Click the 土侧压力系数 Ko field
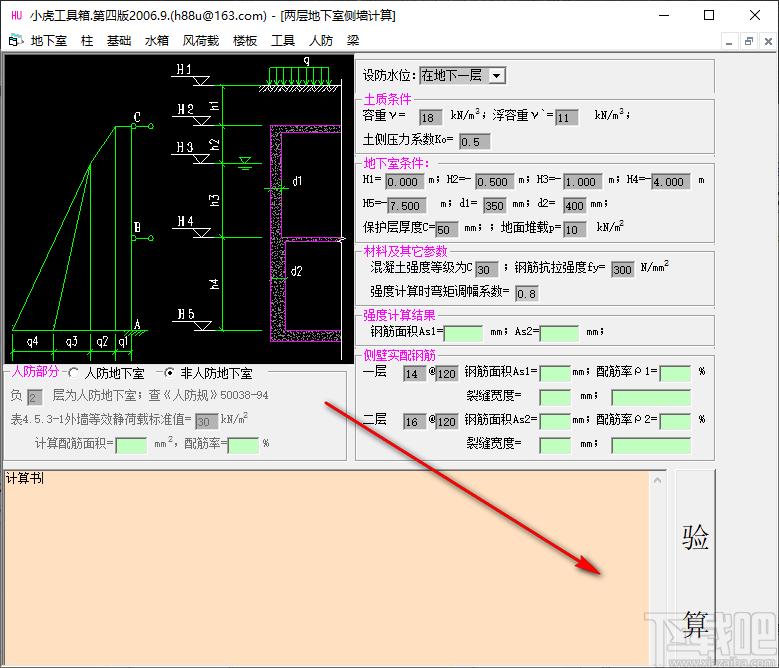 [474, 142]
